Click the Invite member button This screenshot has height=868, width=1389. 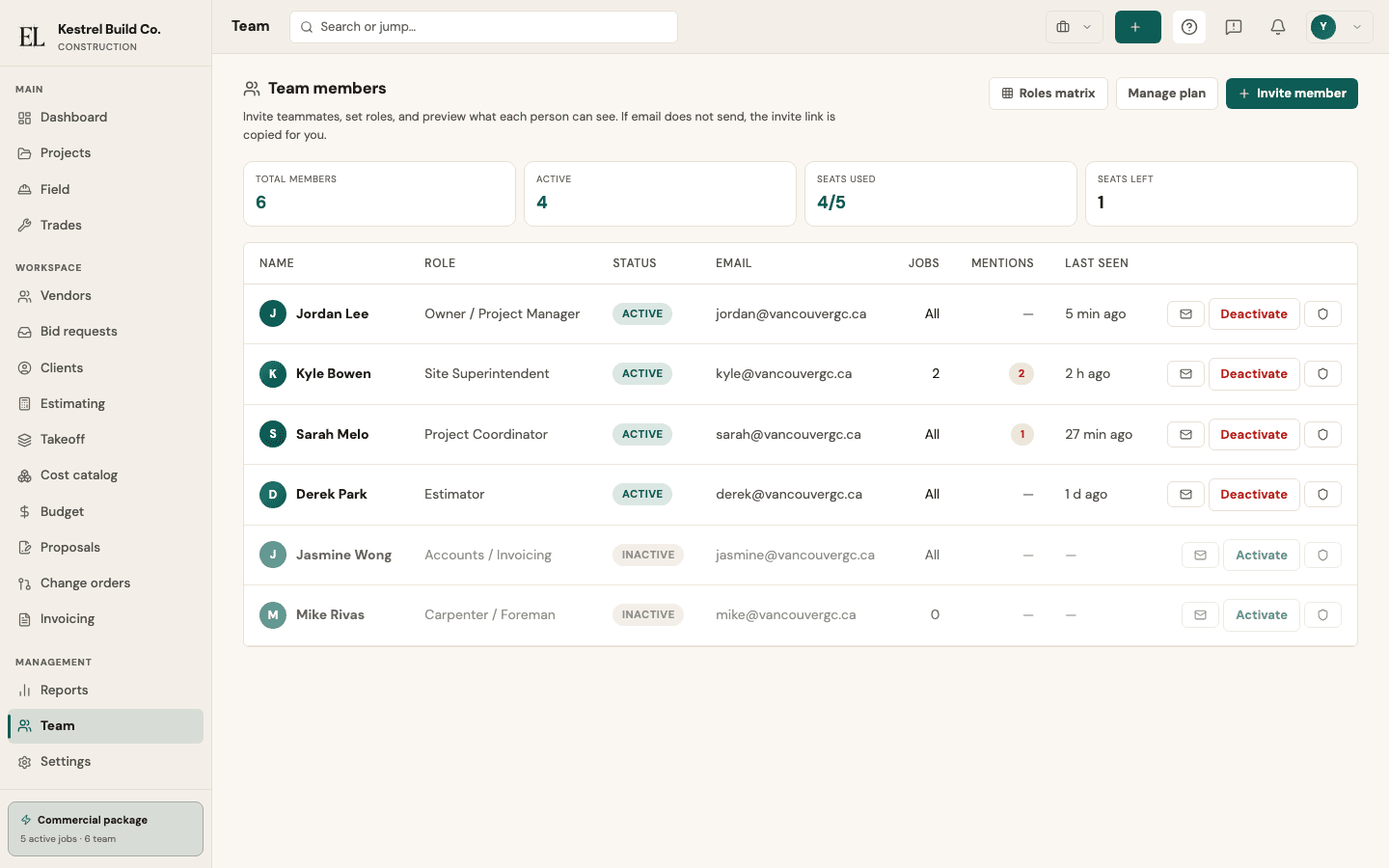(1292, 94)
